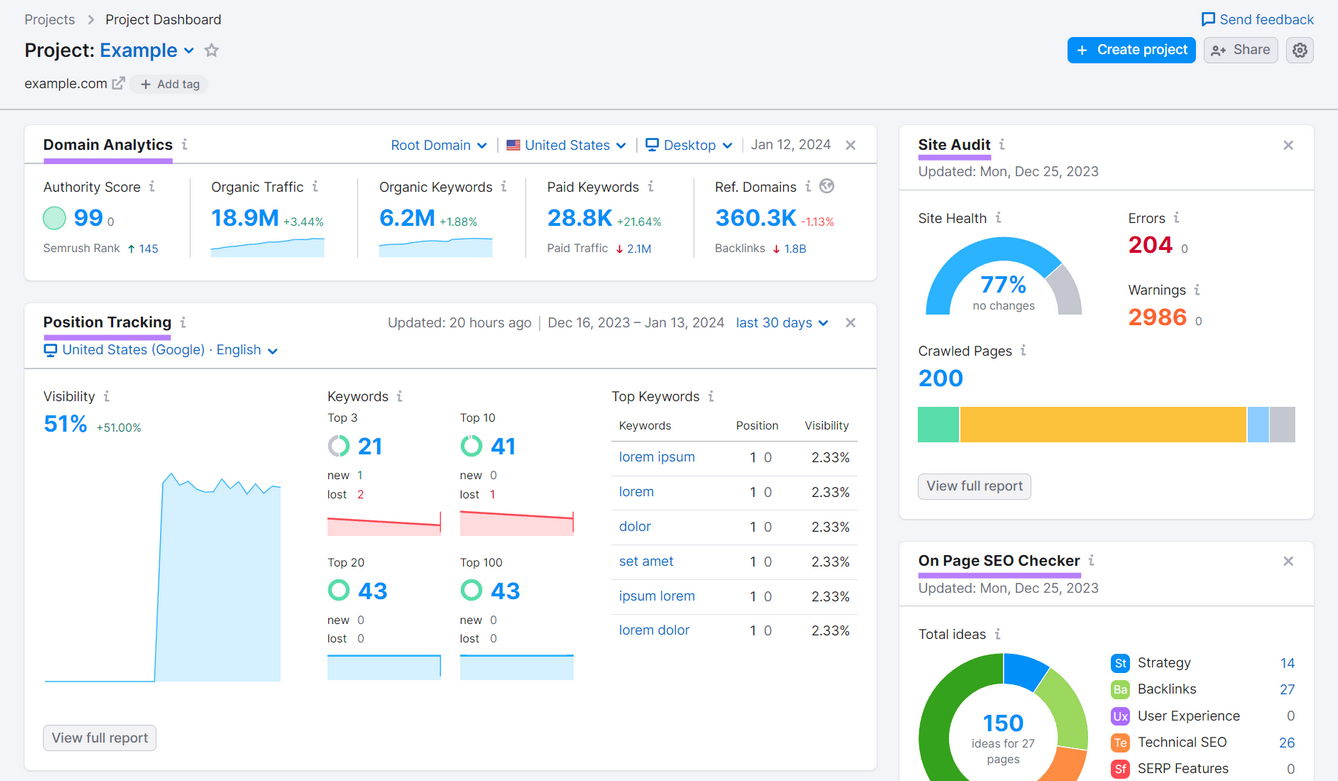Click Send feedback link
This screenshot has width=1338, height=781.
(1257, 19)
